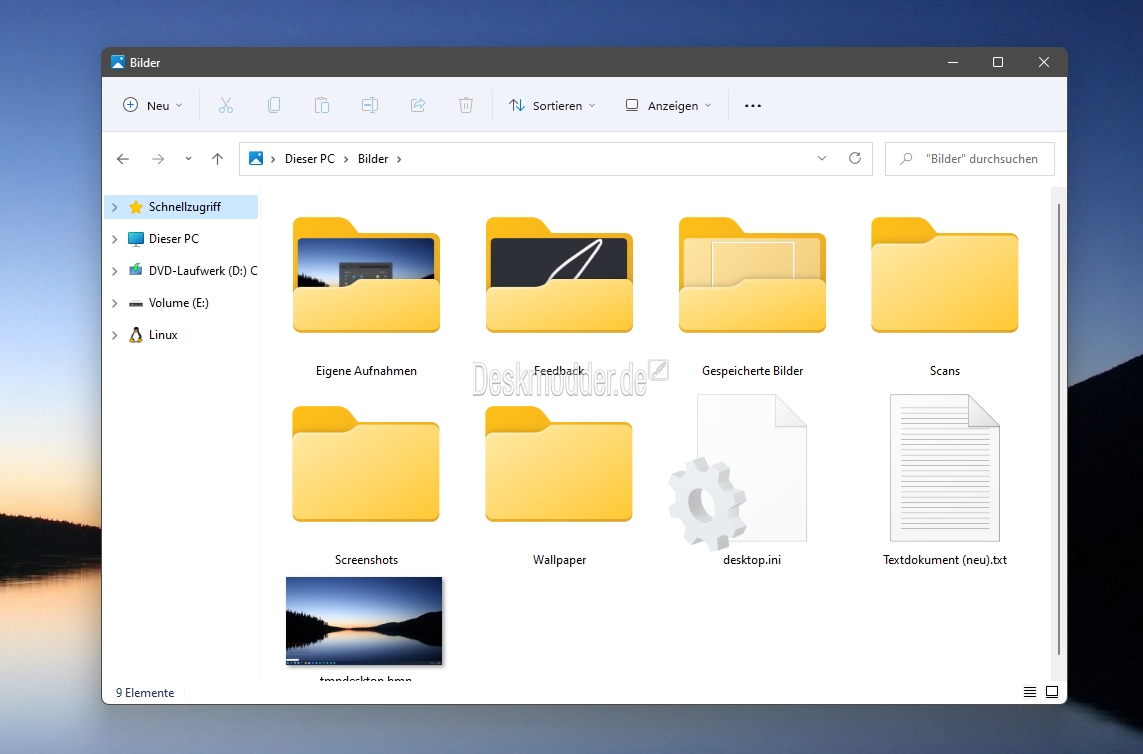The image size is (1143, 754).
Task: Click the Wallpaper folder name label
Action: 559,560
